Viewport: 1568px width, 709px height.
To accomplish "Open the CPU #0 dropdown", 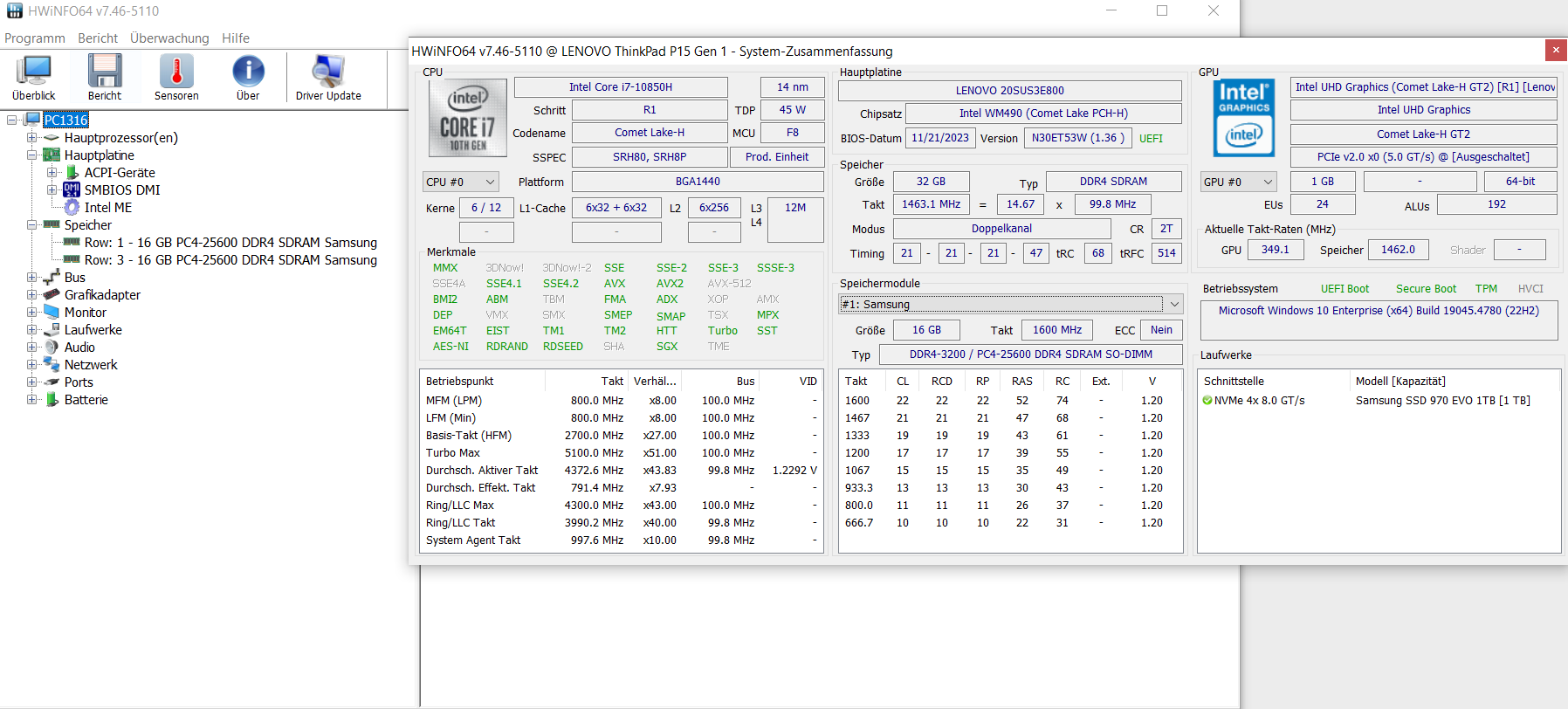I will (461, 182).
